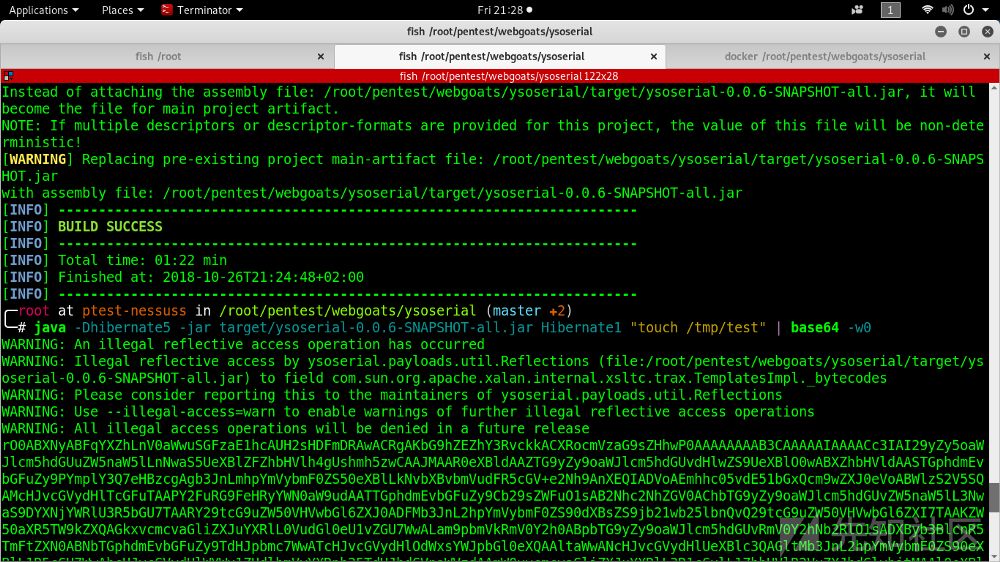Maximize the Terminator window

point(964,31)
